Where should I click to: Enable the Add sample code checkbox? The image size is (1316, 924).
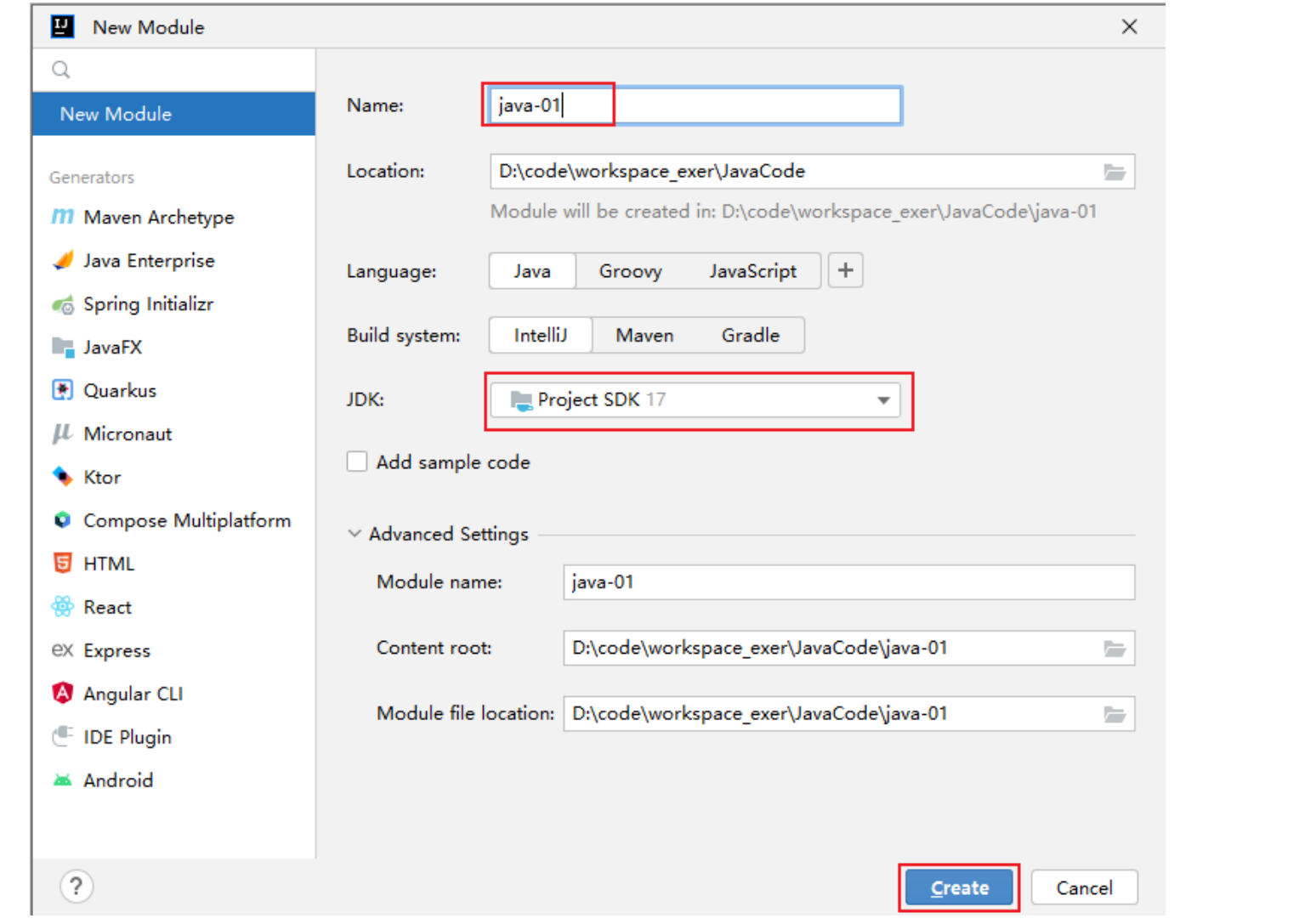357,462
